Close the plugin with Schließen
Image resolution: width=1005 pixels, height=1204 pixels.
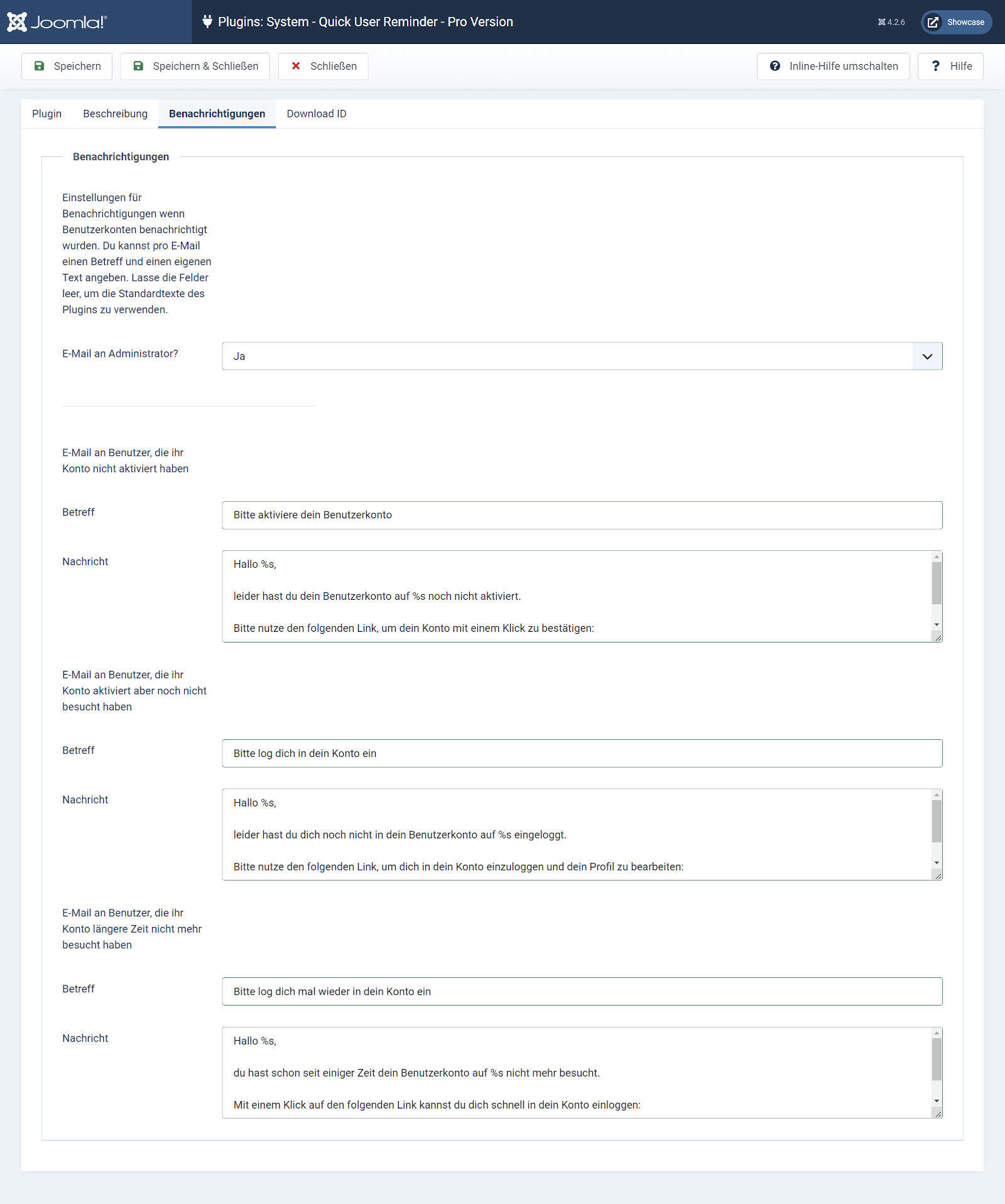pos(323,66)
